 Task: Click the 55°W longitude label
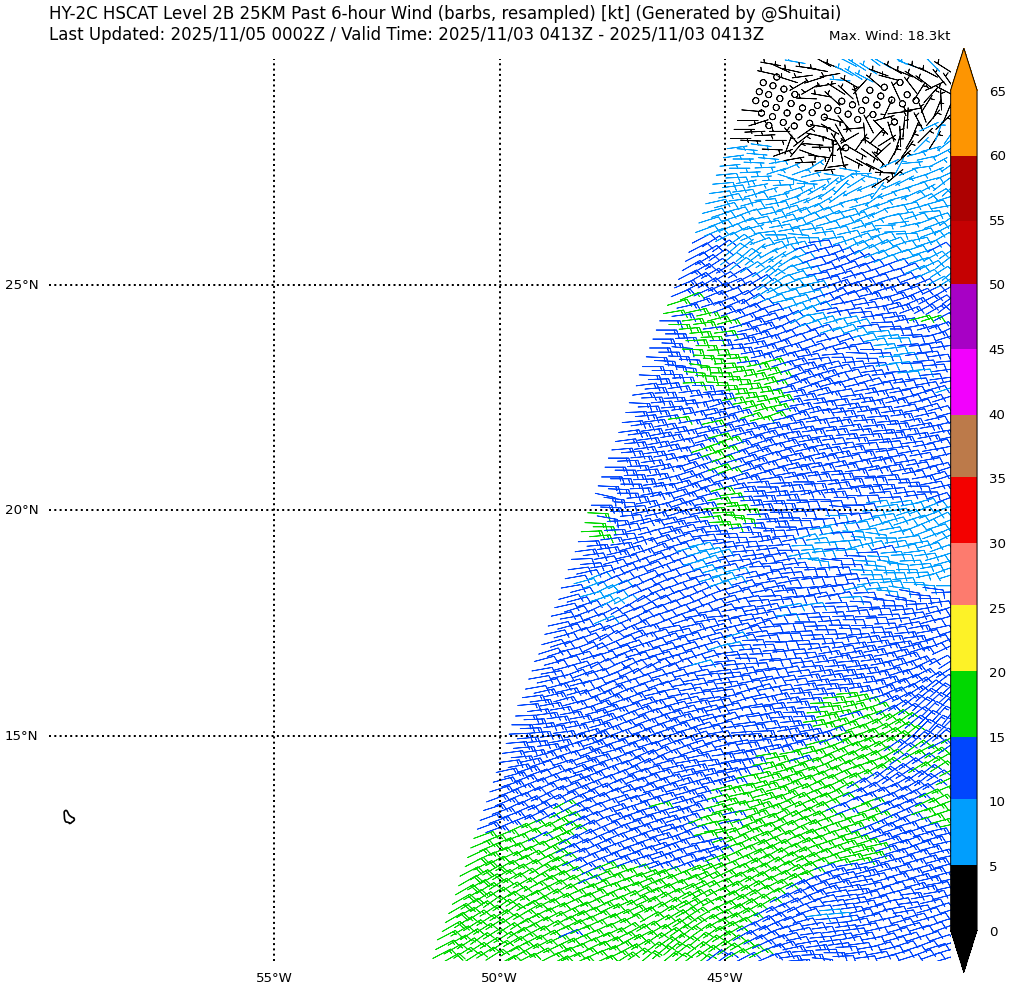274,977
